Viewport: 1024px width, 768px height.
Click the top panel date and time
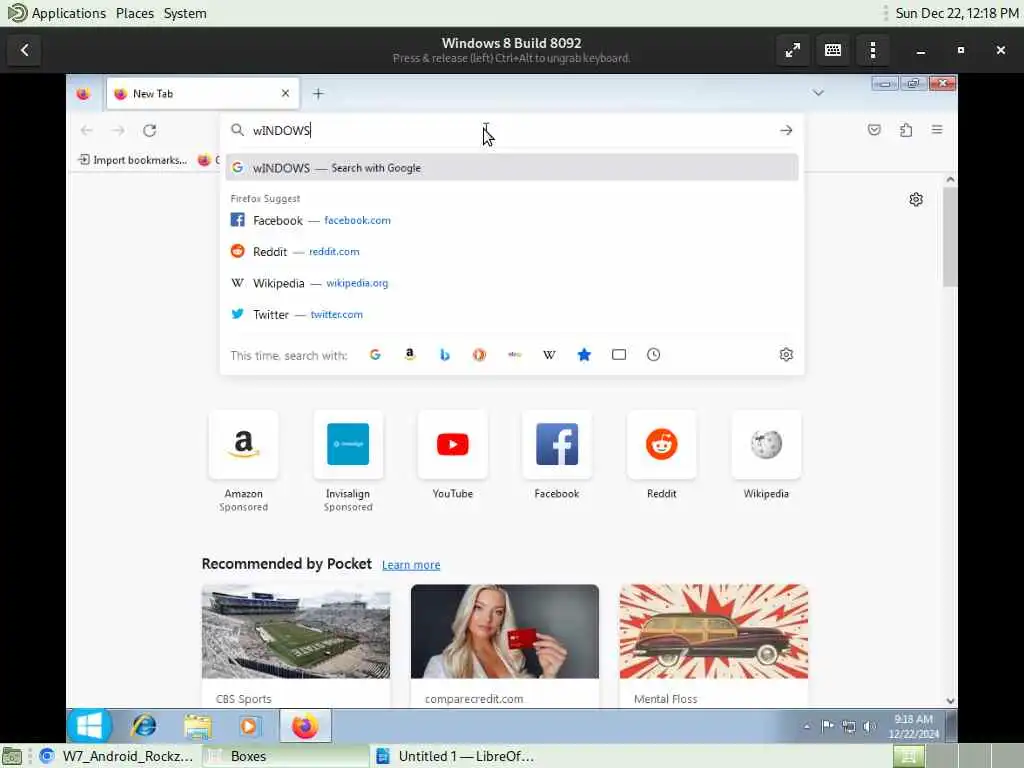[x=957, y=13]
